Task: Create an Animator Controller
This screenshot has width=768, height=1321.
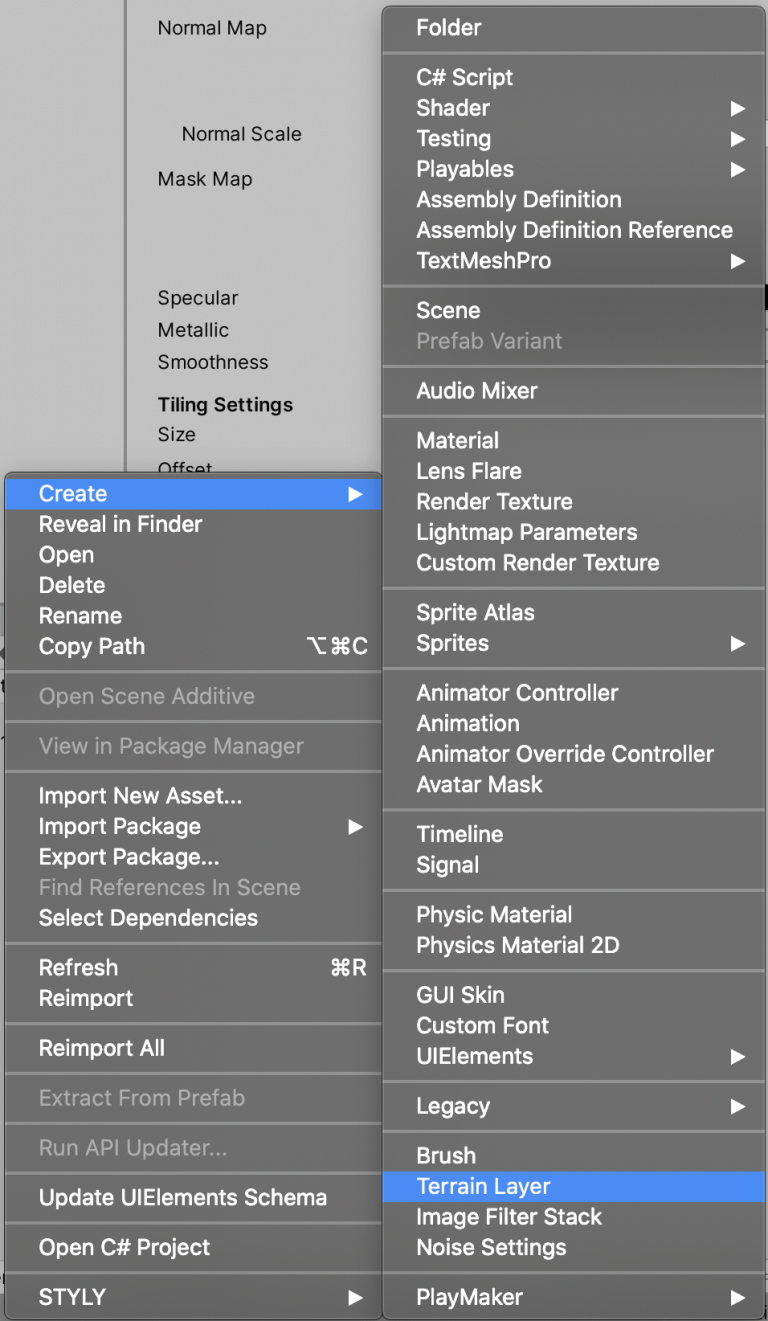Action: (x=516, y=692)
